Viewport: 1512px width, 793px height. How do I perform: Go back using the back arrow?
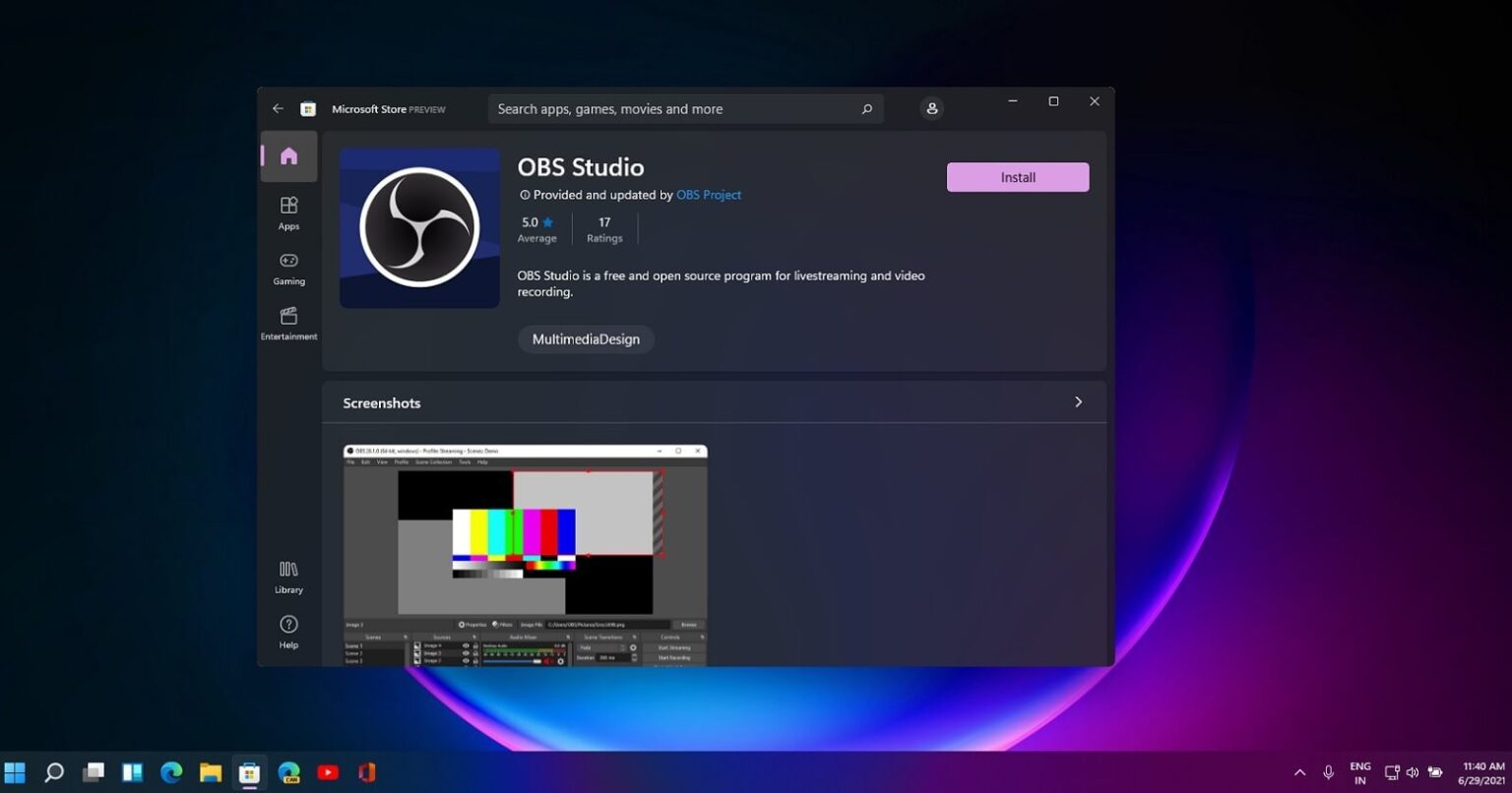pyautogui.click(x=278, y=108)
